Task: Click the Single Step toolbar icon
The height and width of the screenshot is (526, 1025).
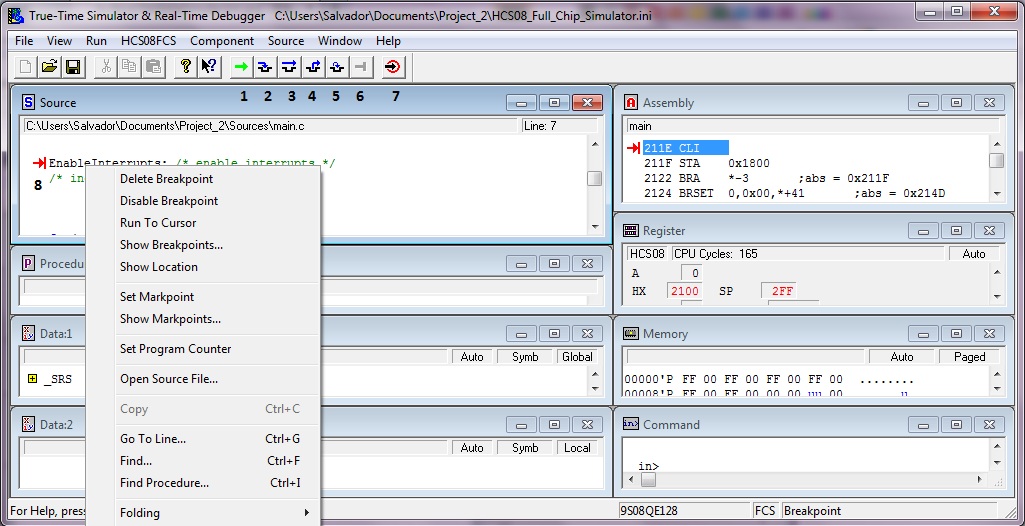Action: (x=265, y=67)
